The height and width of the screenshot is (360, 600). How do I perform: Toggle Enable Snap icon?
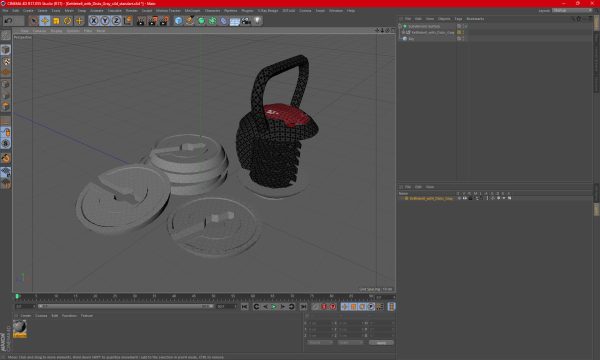(6, 158)
